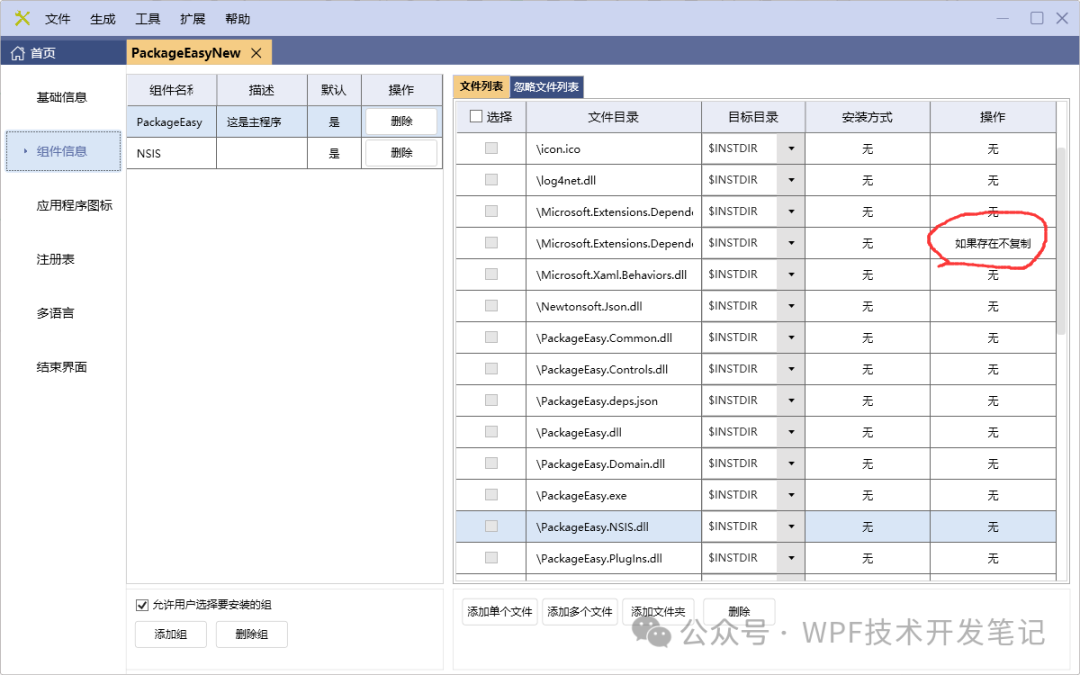Open target directory dropdown for \Newtonsoft.Json.dll
The image size is (1080, 675).
point(791,306)
